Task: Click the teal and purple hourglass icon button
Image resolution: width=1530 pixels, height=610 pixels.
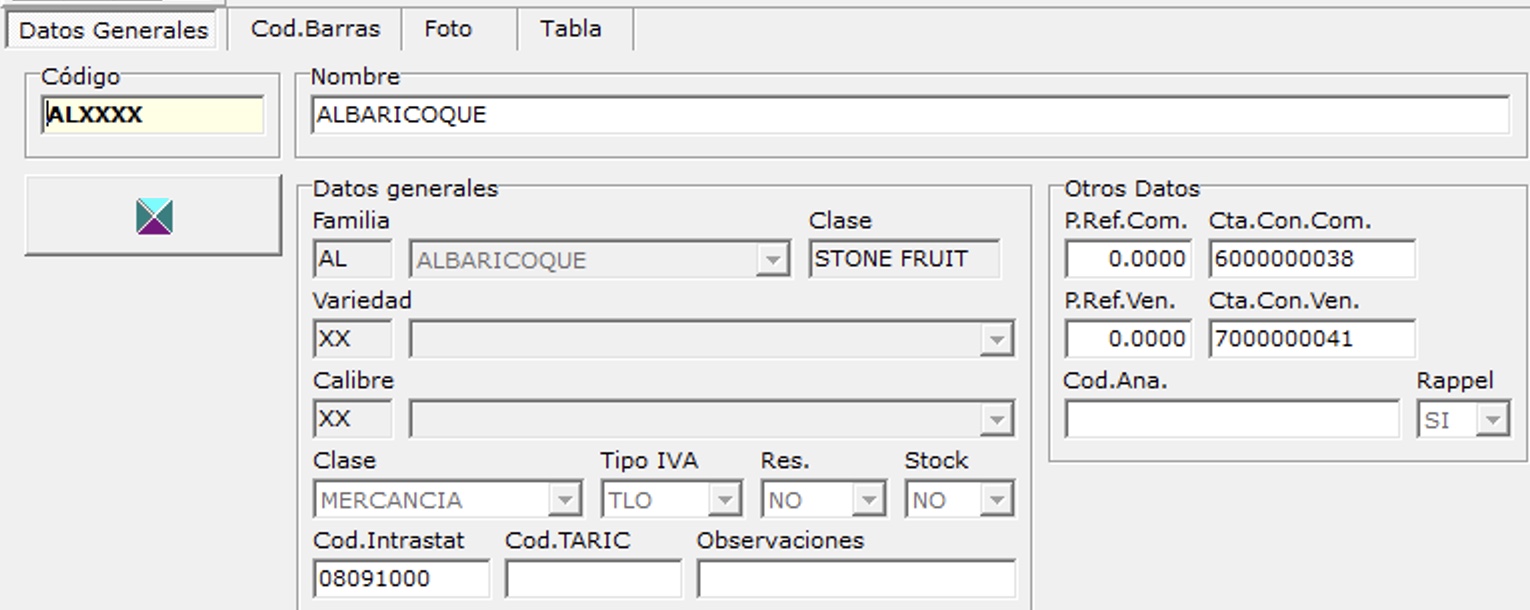Action: [154, 216]
